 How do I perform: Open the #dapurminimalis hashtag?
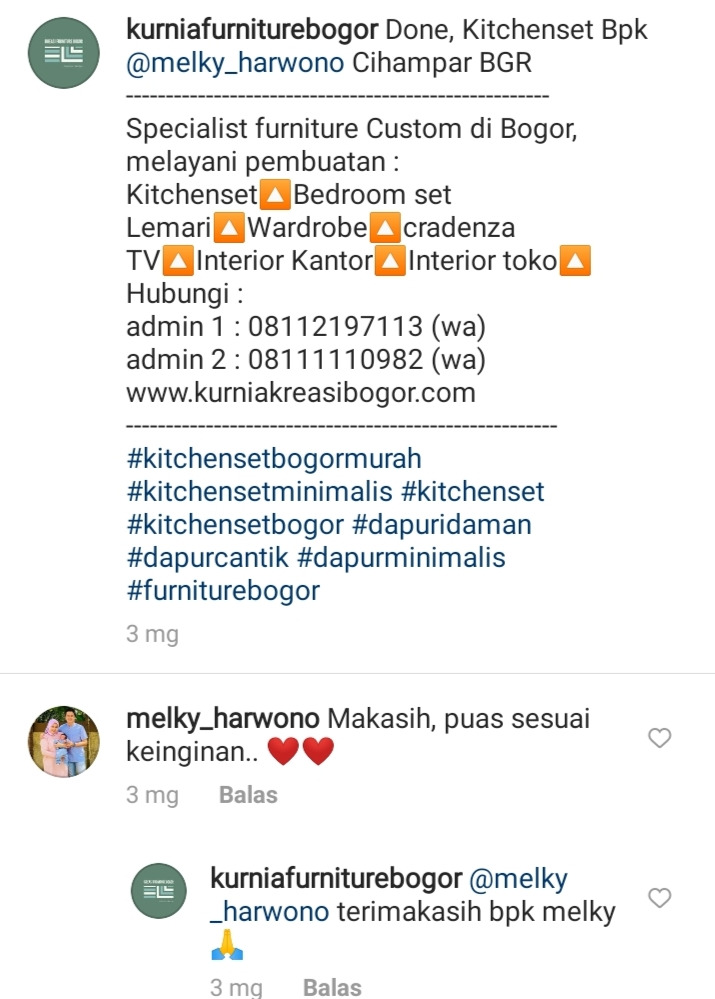[x=401, y=558]
